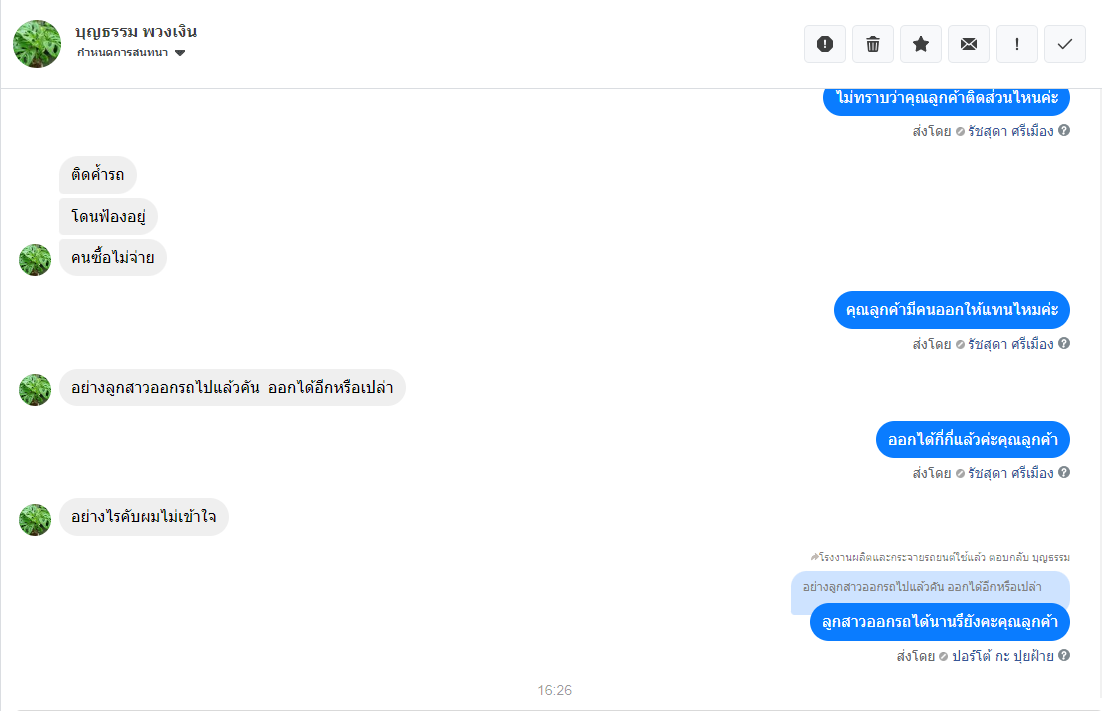Open บุญธรรม พวงเงิน contact name
The image size is (1102, 711).
click(x=136, y=32)
